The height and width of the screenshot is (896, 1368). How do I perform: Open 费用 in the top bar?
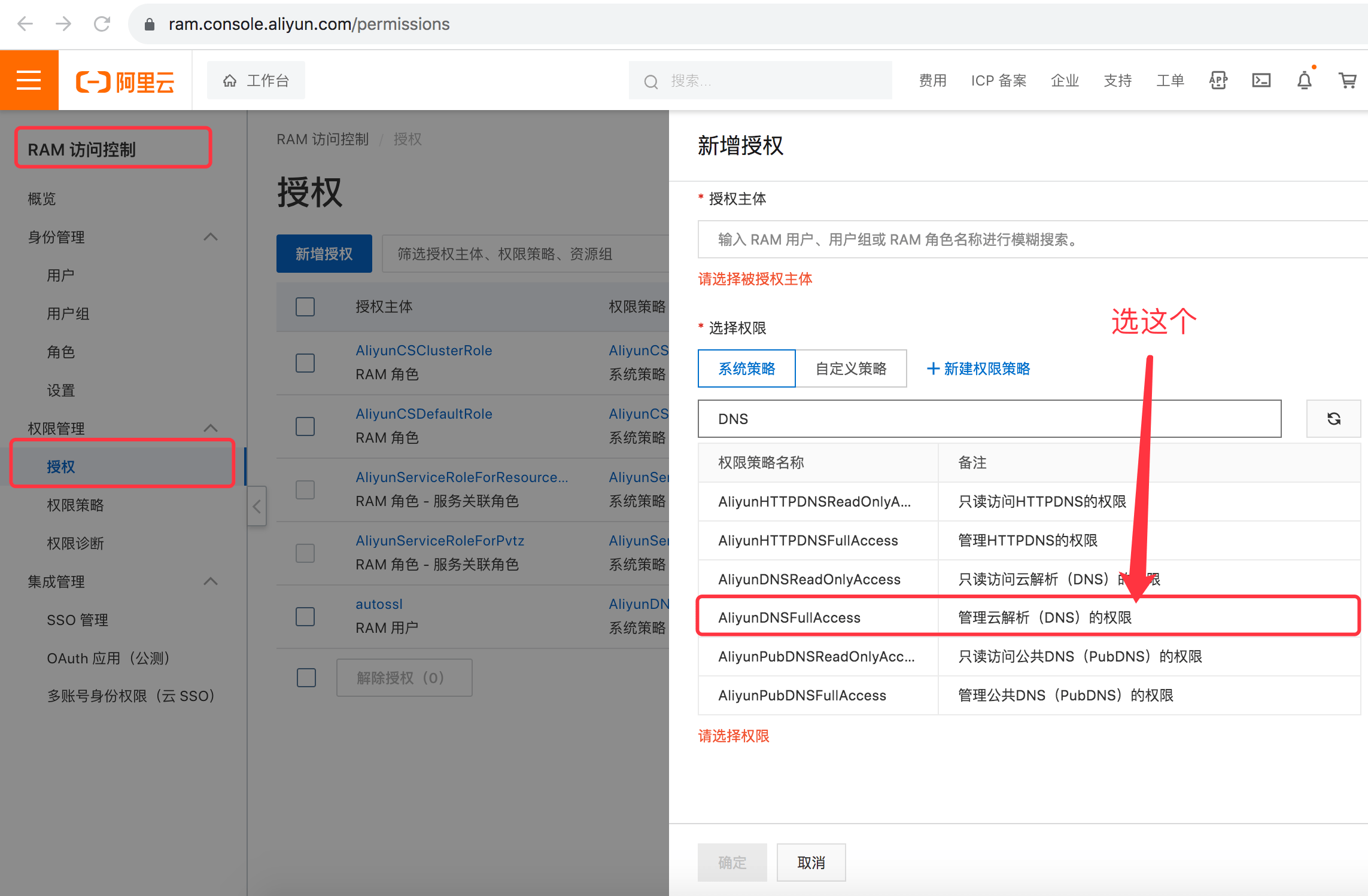coord(933,80)
